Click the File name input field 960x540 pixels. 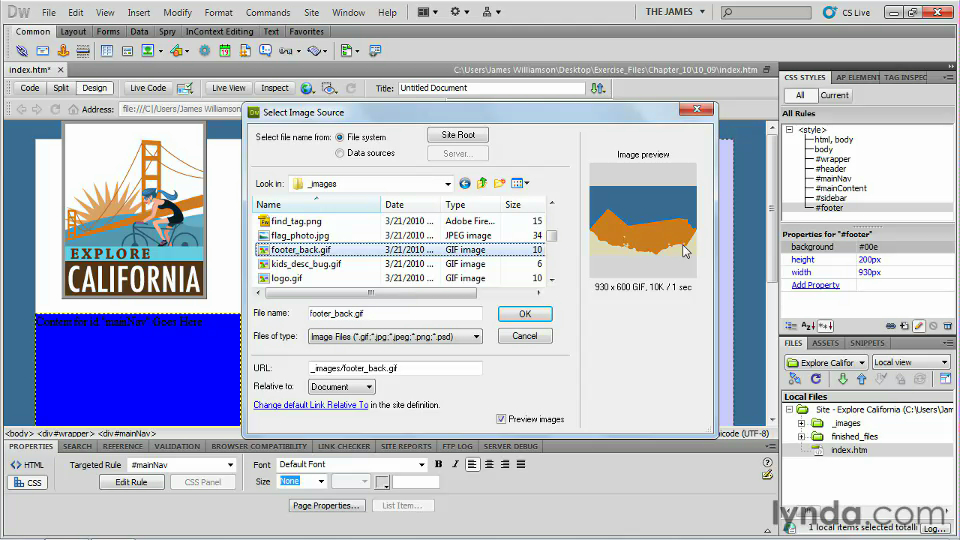coord(395,313)
